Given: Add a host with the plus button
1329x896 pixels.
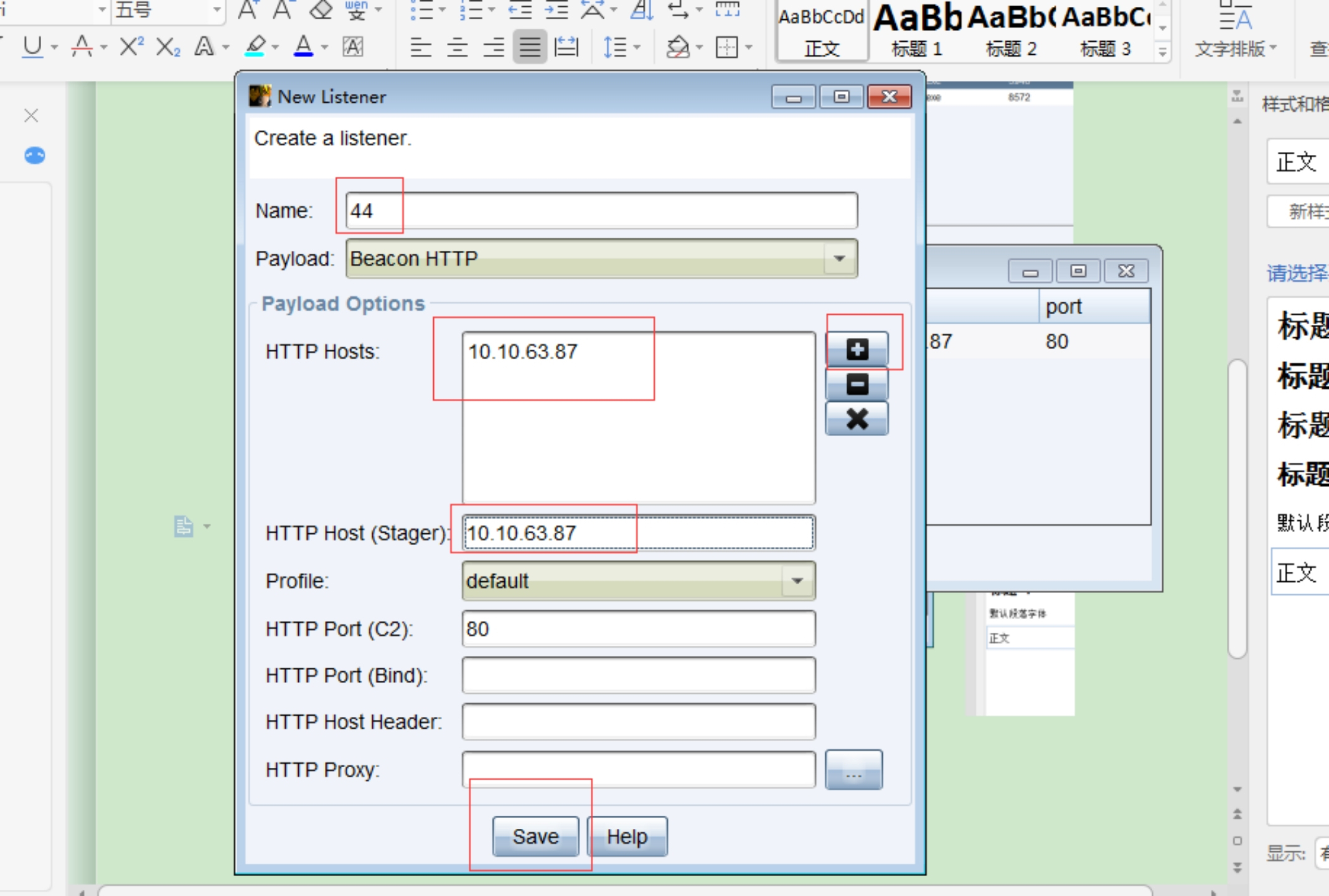Looking at the screenshot, I should [x=857, y=350].
